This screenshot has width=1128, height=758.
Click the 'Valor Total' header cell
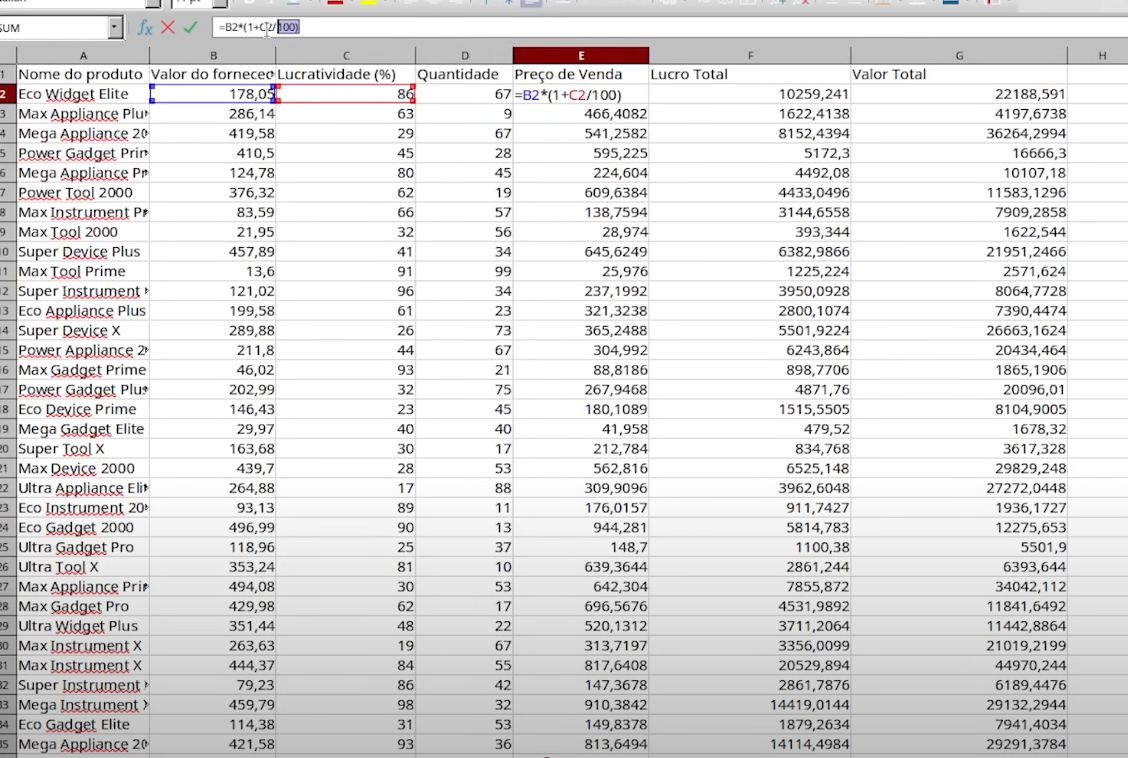pos(959,74)
